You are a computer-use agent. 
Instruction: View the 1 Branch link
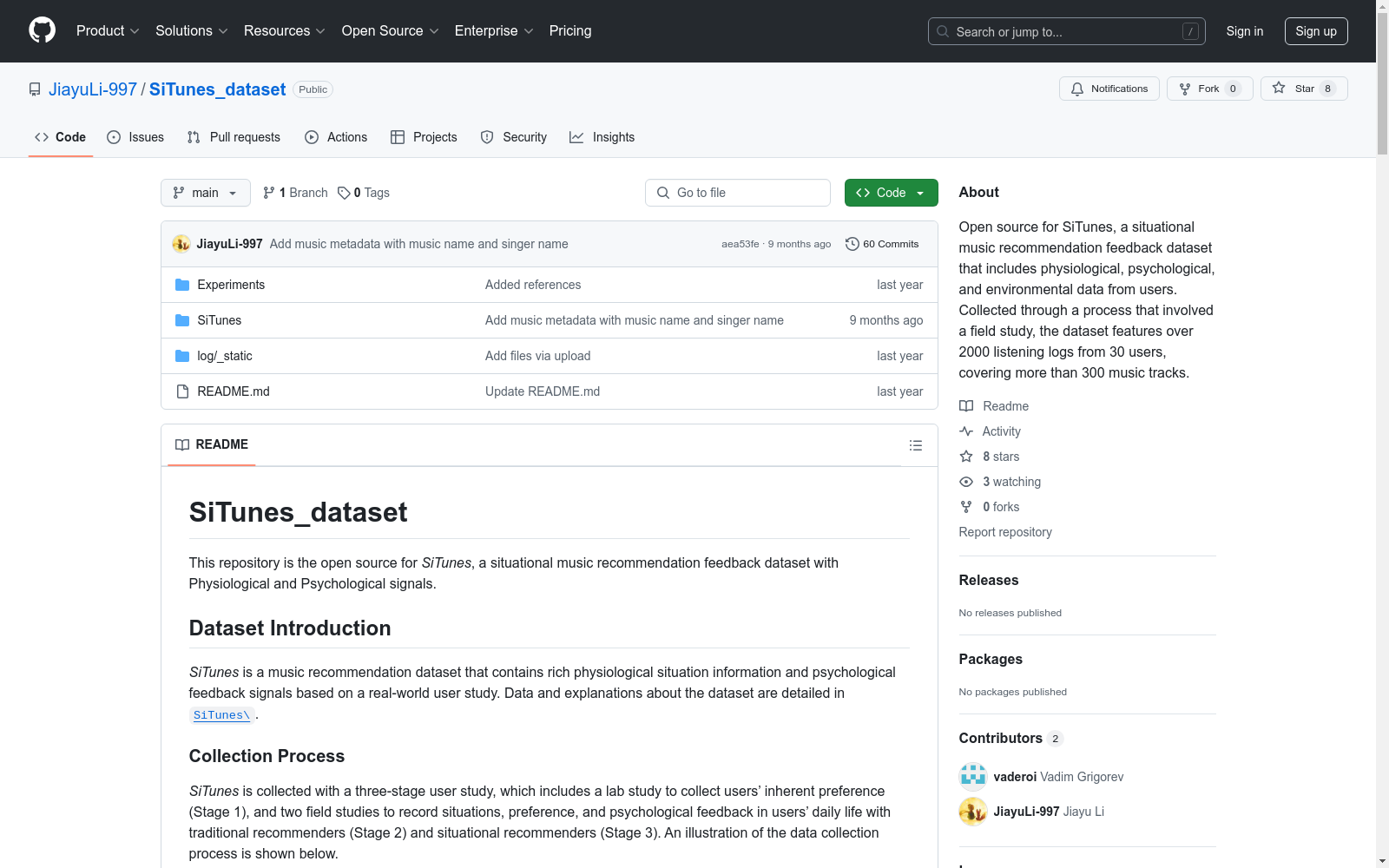[x=295, y=193]
